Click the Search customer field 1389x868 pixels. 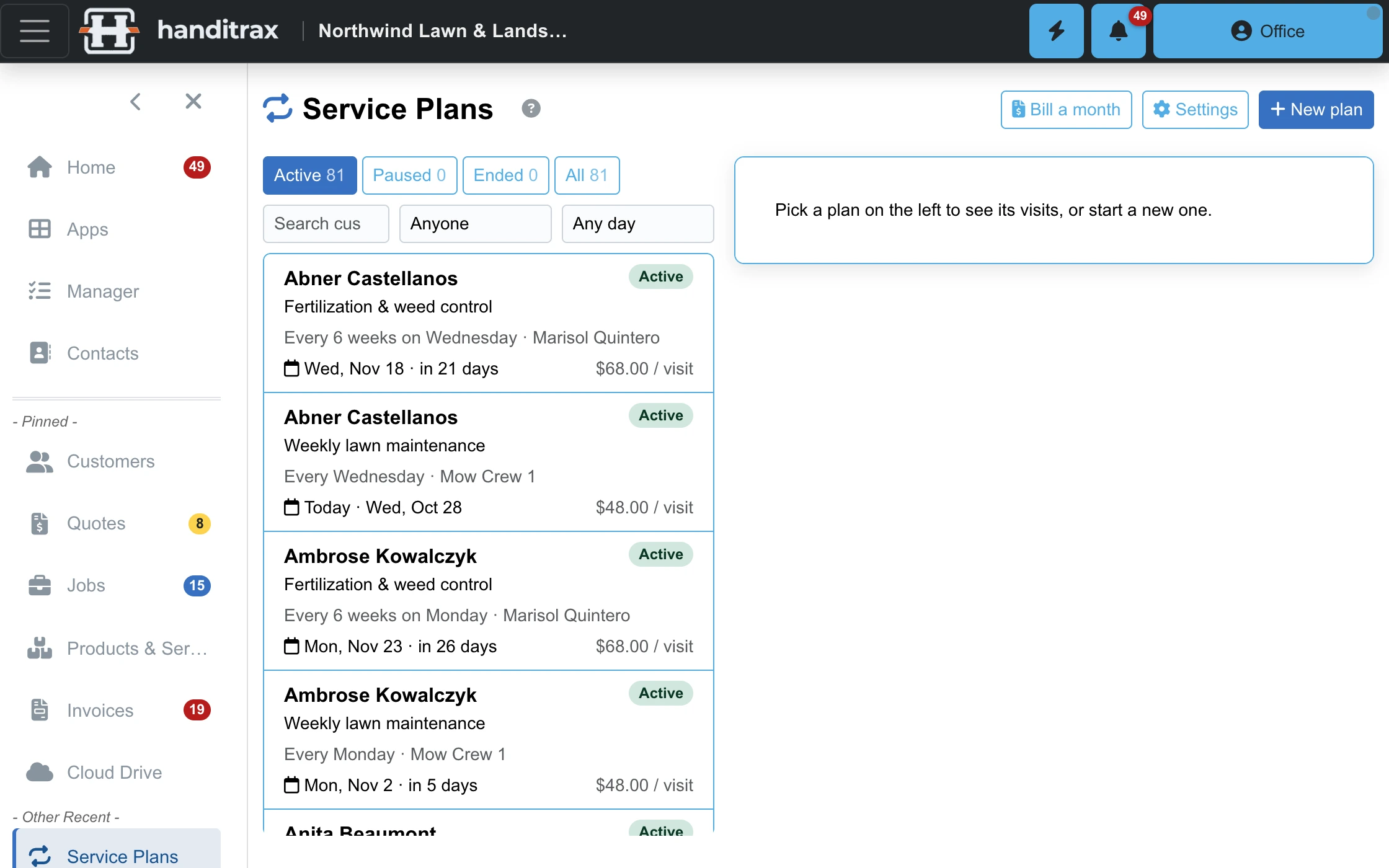click(x=326, y=224)
